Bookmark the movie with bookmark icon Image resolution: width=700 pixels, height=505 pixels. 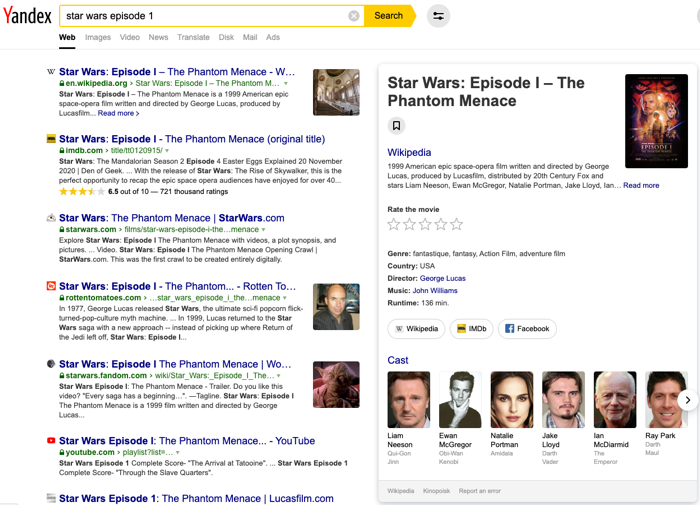(396, 125)
